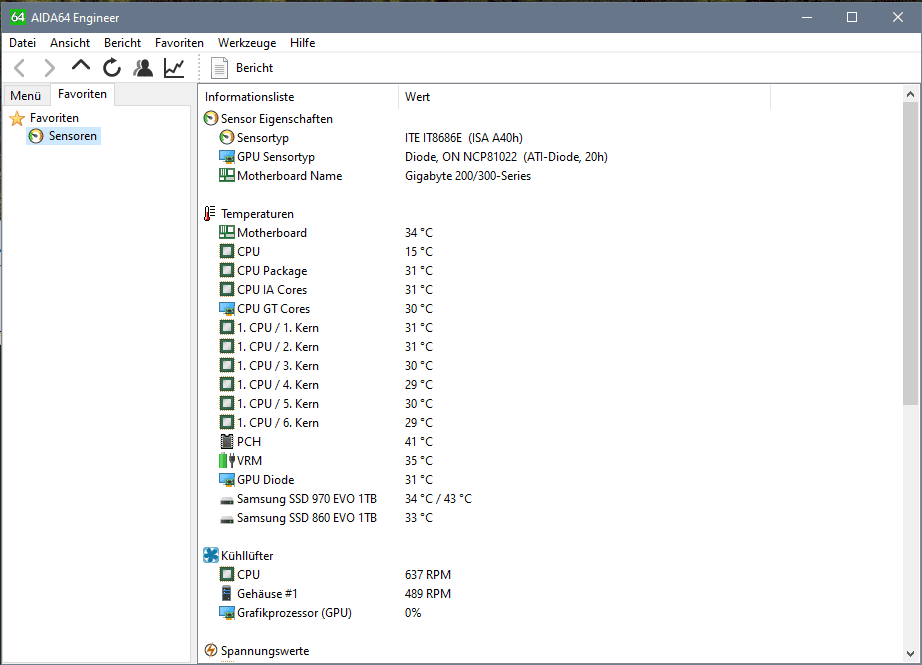Select Sensoren in the favorites tree
This screenshot has height=665, width=922.
pyautogui.click(x=72, y=136)
